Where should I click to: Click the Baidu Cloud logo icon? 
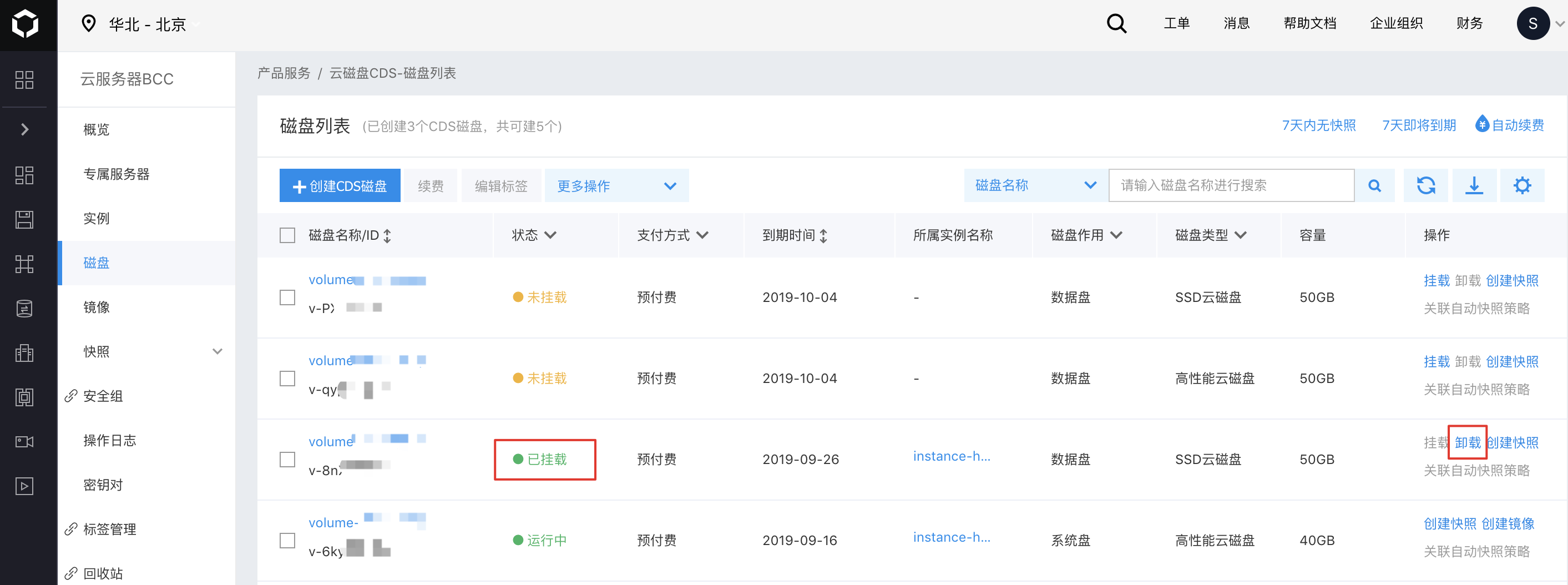click(x=25, y=24)
